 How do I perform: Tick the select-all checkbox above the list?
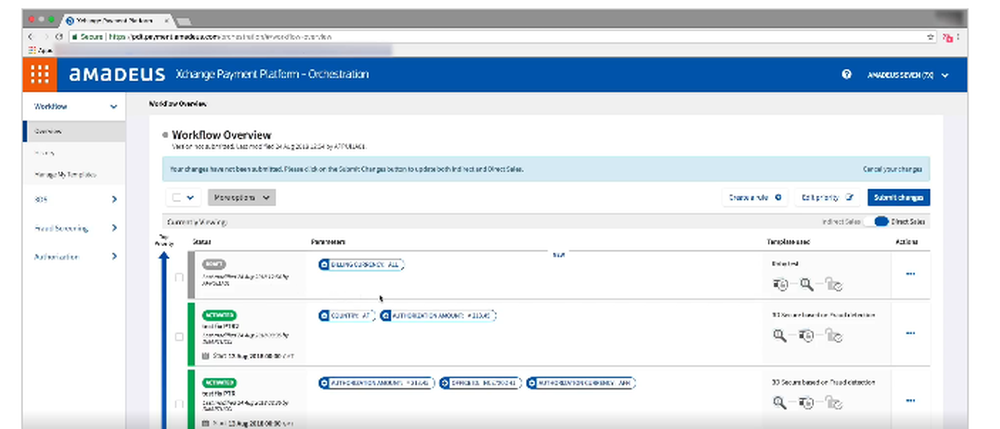[x=177, y=198]
